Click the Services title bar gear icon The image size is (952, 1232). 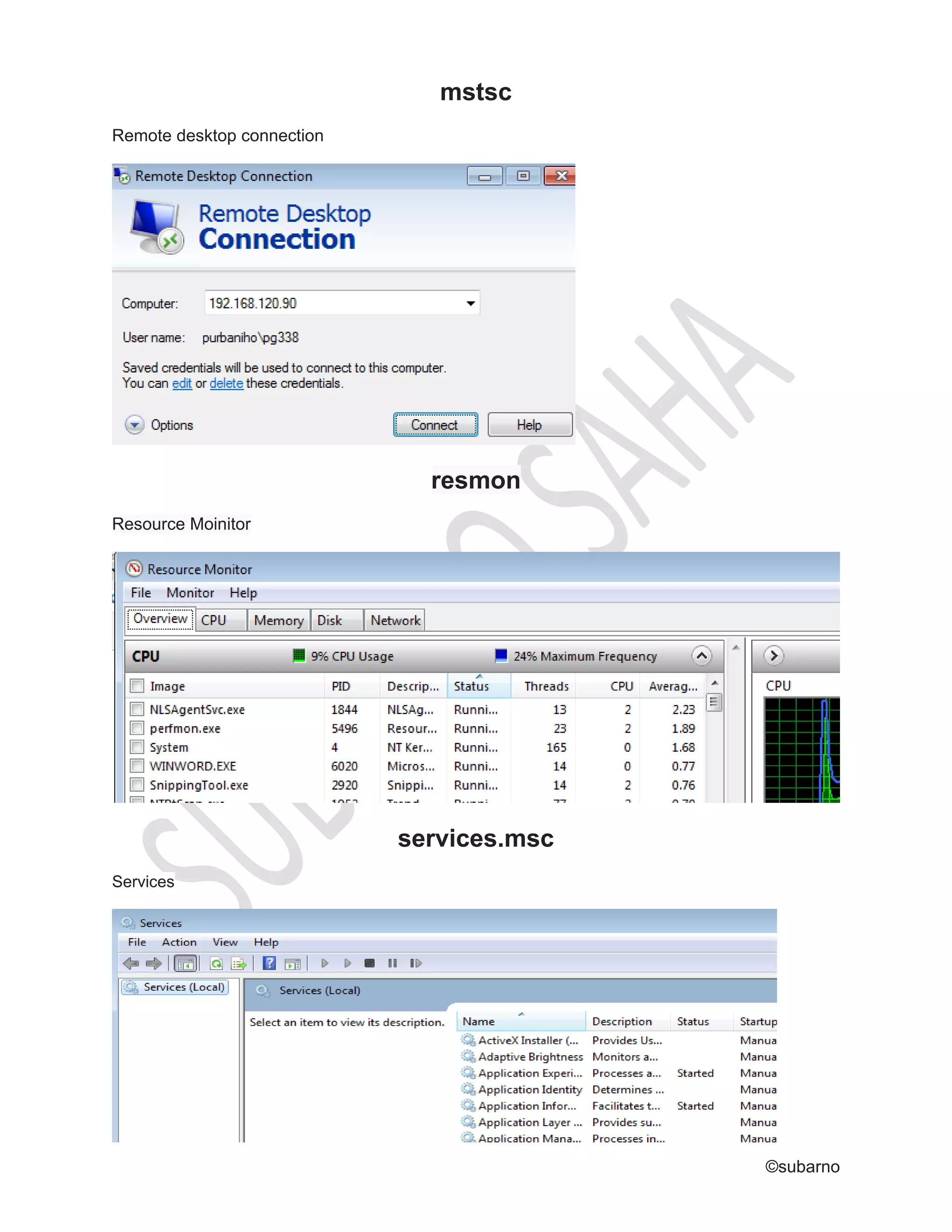tap(129, 923)
